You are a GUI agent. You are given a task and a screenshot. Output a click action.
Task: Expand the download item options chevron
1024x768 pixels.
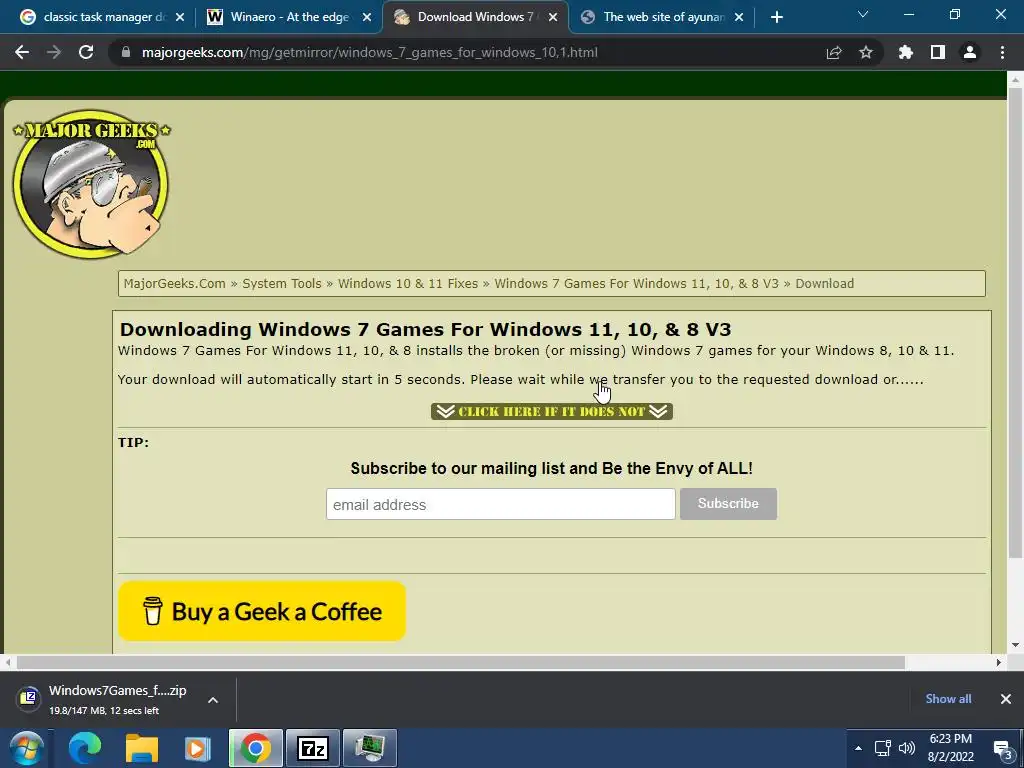(x=213, y=699)
